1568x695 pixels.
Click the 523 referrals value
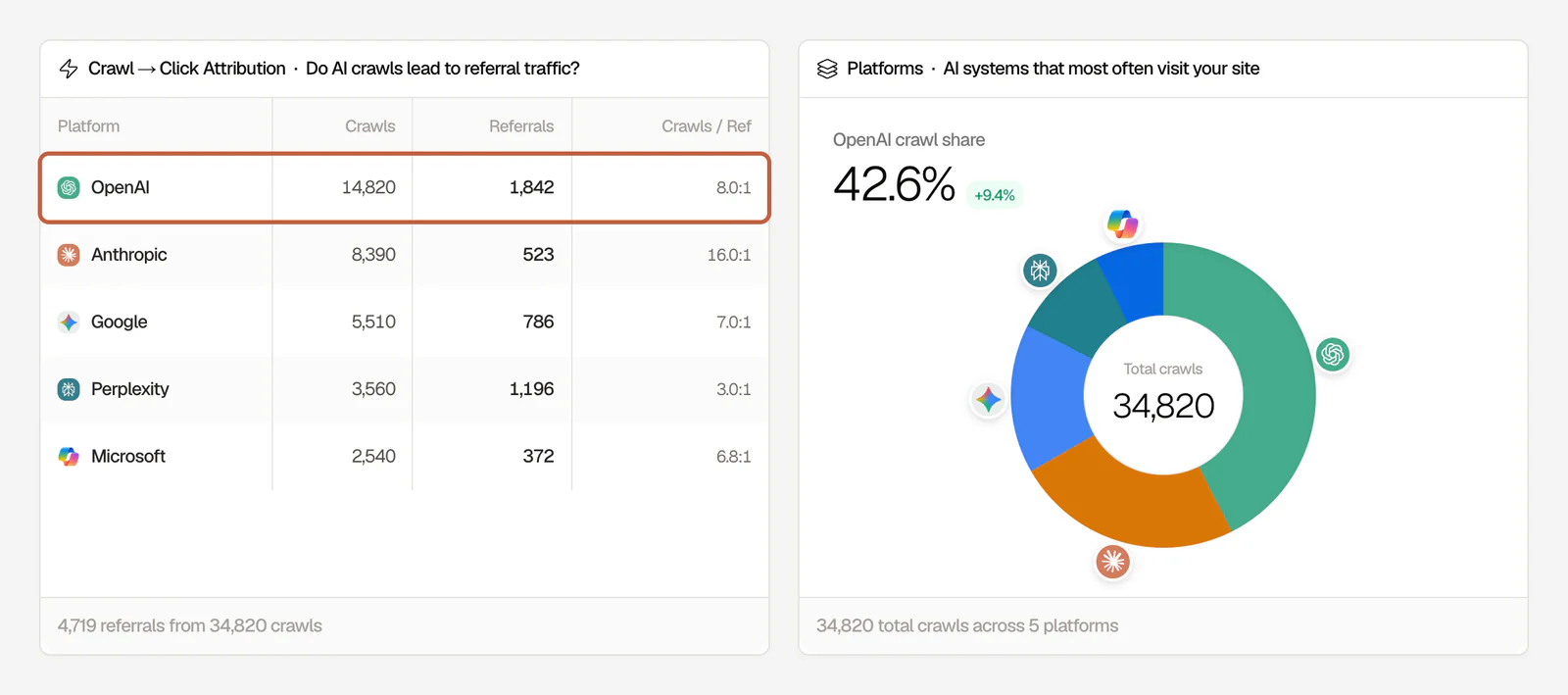tap(538, 255)
